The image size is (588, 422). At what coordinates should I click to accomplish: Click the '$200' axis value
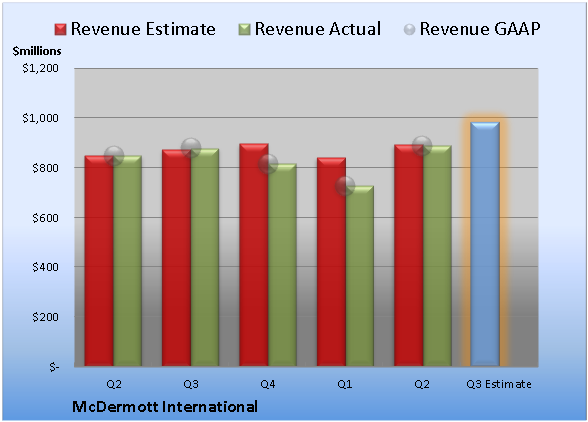tap(45, 317)
